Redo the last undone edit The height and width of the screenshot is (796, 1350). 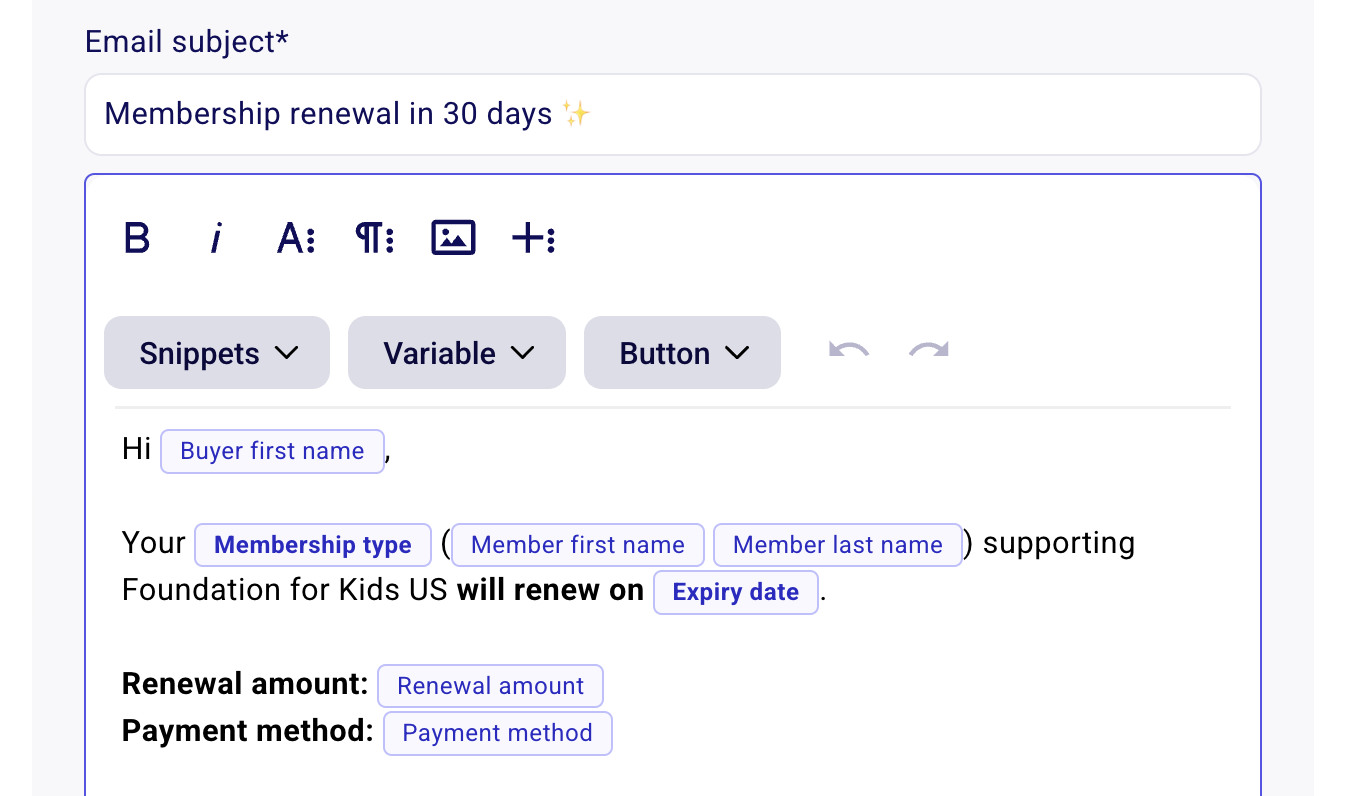tap(929, 351)
